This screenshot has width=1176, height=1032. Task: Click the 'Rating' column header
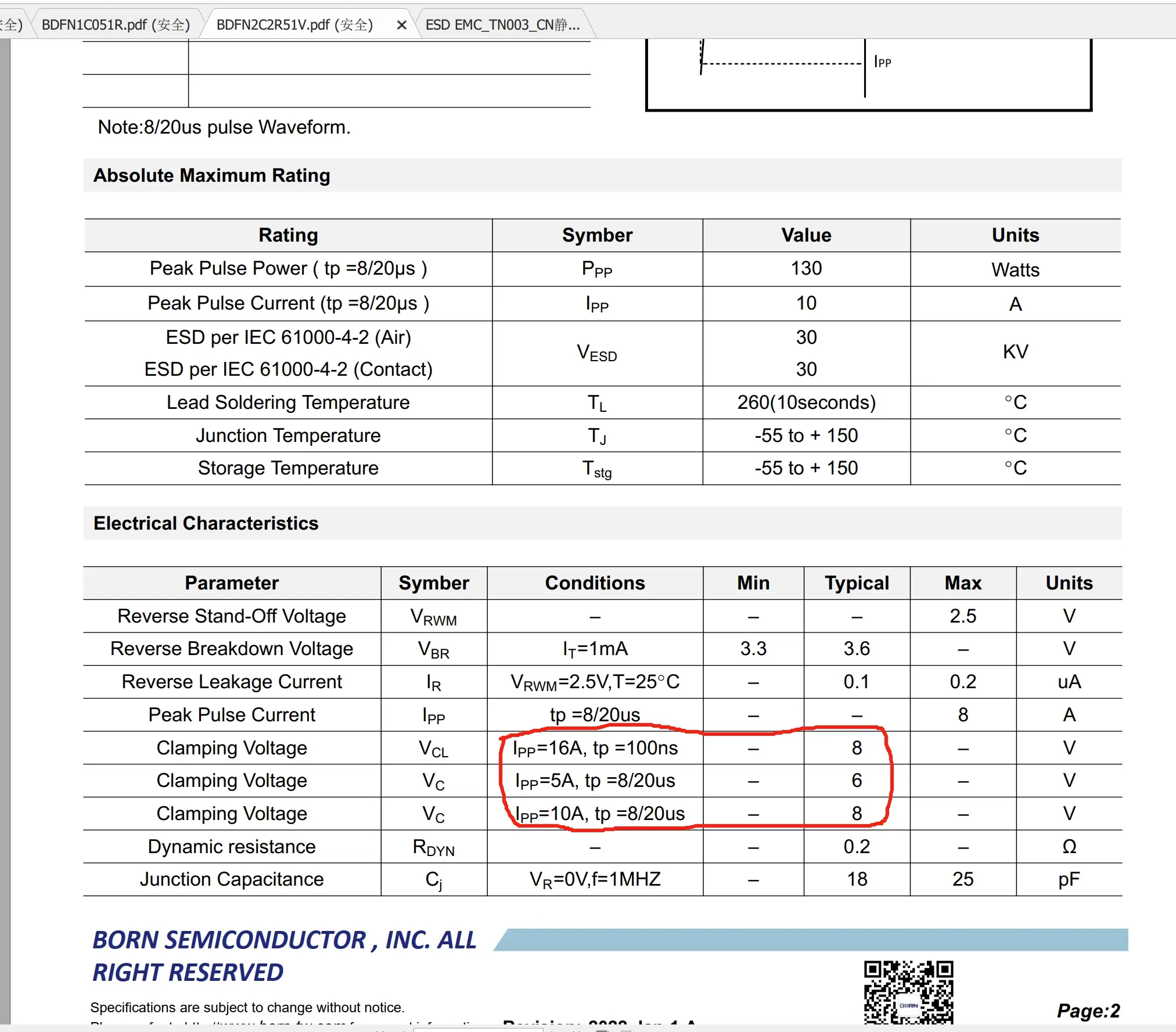click(288, 235)
